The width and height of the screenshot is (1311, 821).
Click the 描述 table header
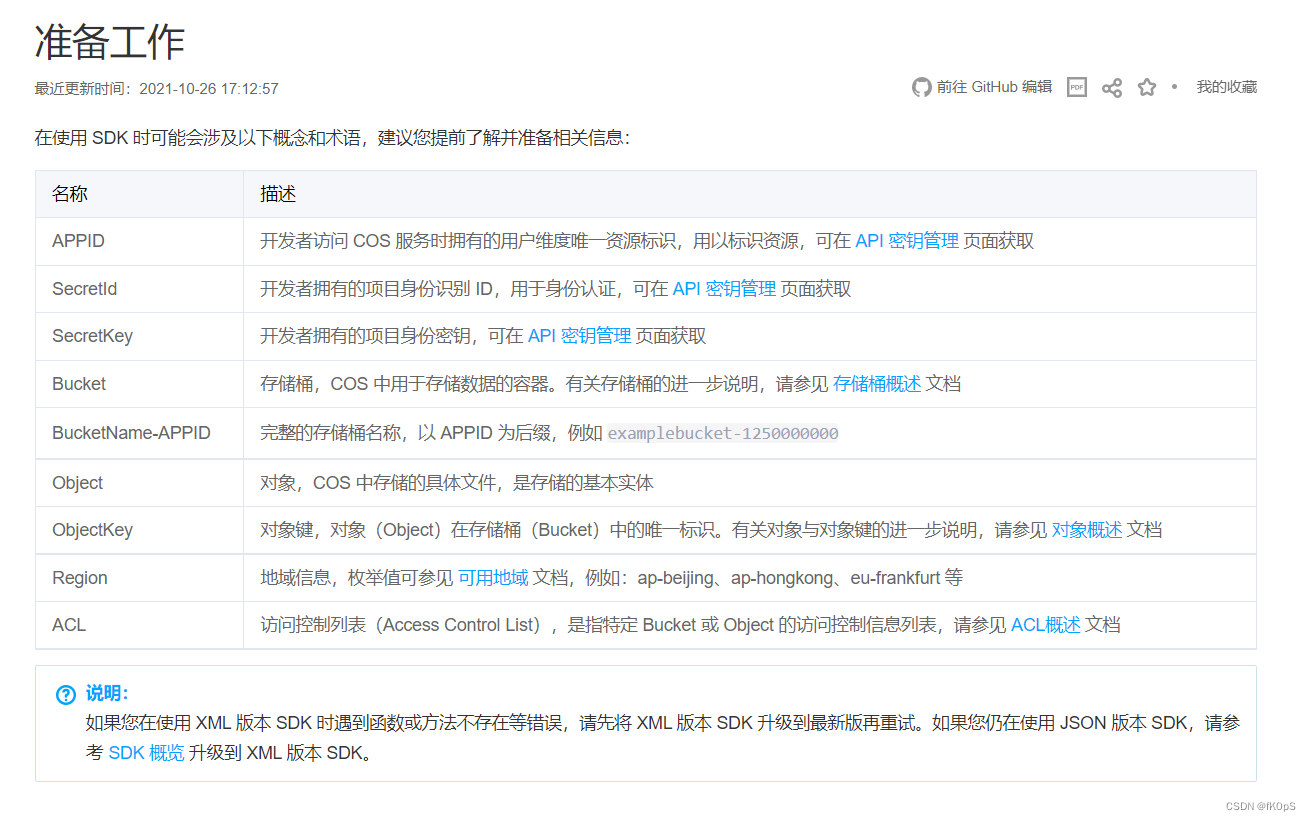[x=276, y=193]
